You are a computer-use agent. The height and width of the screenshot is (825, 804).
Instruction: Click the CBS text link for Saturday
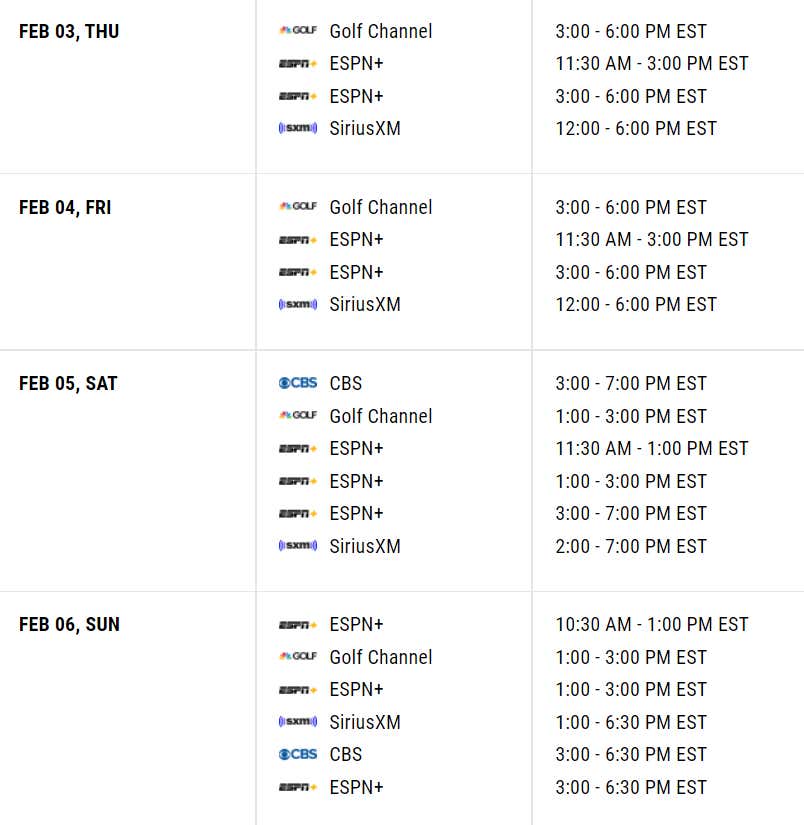(346, 383)
